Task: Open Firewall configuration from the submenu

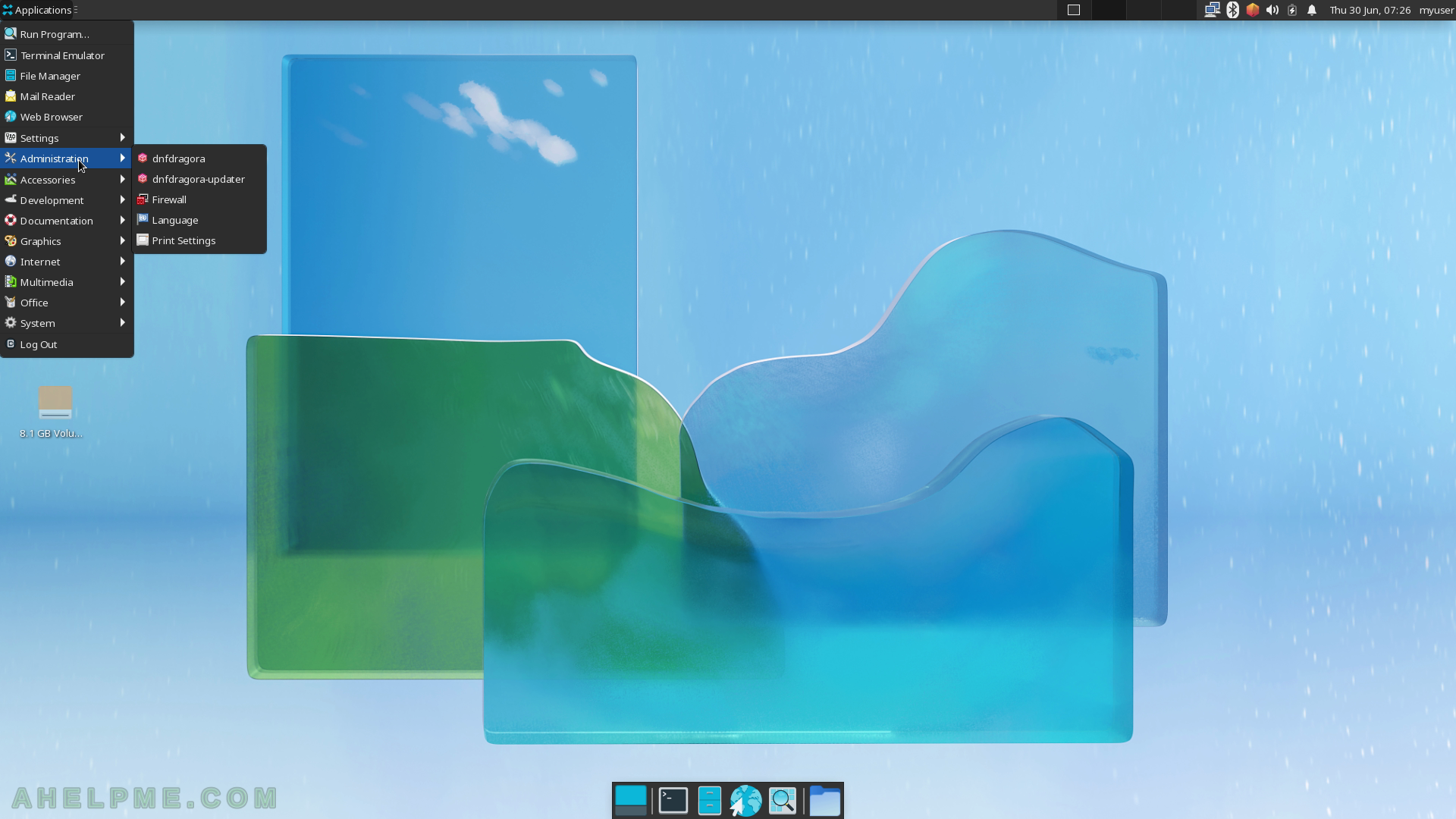Action: (199, 199)
